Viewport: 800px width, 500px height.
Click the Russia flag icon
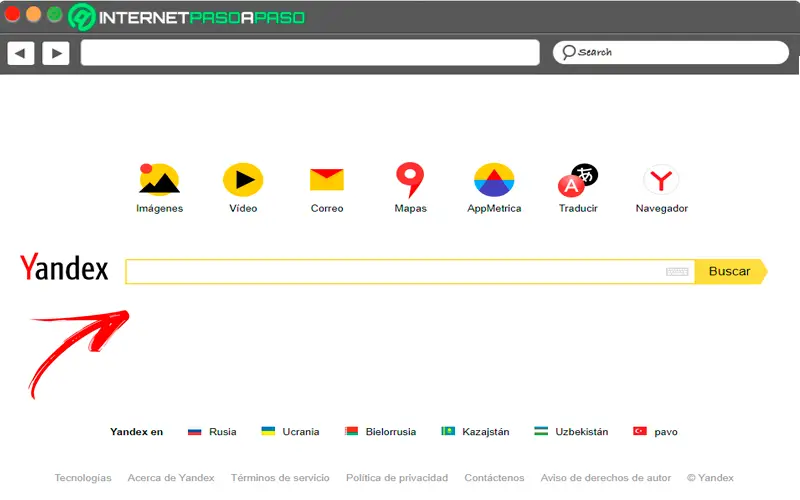[194, 432]
